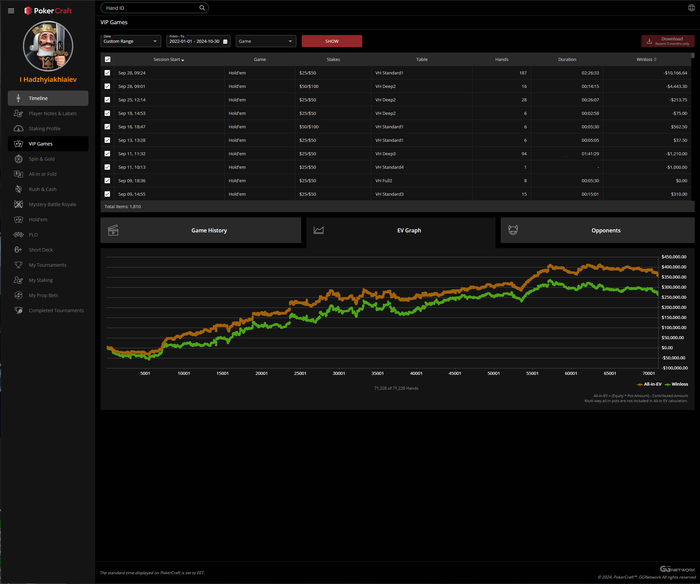Click the Download button
This screenshot has height=584, width=700.
(667, 41)
